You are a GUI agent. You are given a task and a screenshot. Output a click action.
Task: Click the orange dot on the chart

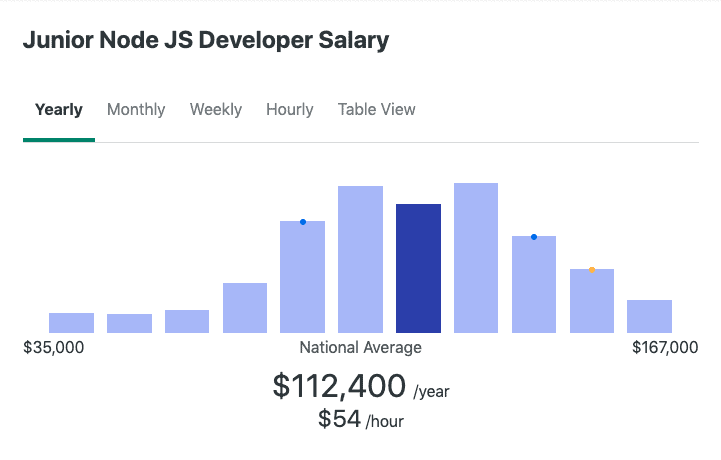tap(592, 270)
